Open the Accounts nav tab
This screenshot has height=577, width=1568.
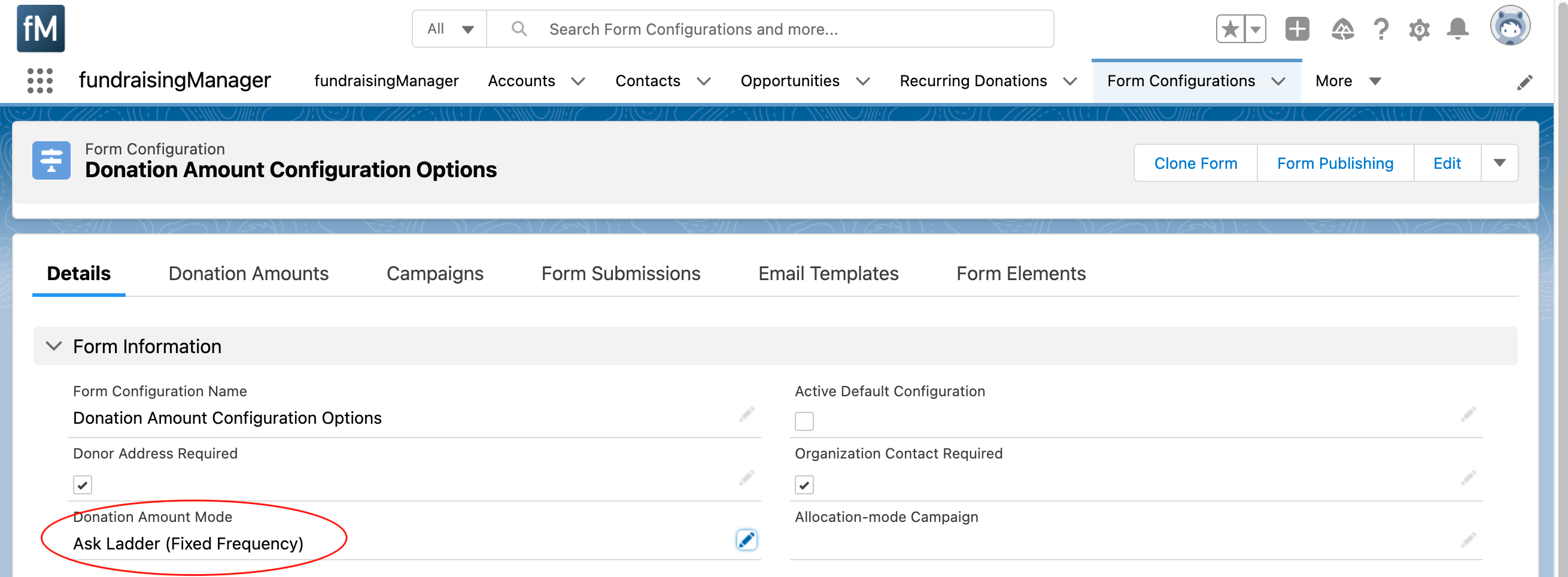click(521, 81)
